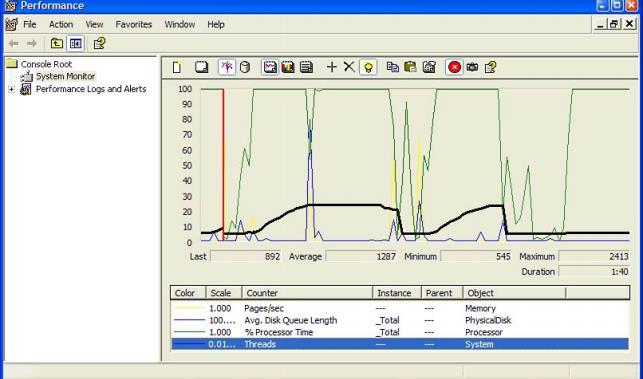Switch to View Histogram icon
This screenshot has width=643, height=379.
288,67
